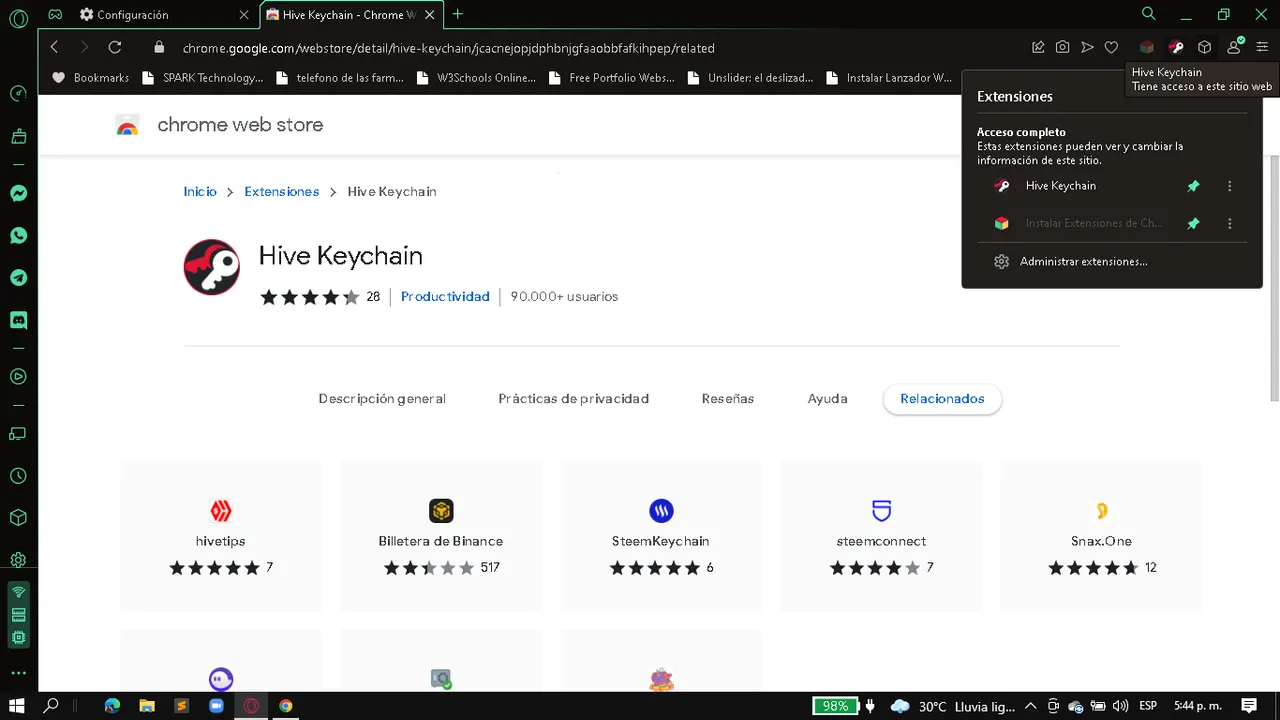Click the padlock site info icon
1280x720 pixels.
[x=159, y=47]
